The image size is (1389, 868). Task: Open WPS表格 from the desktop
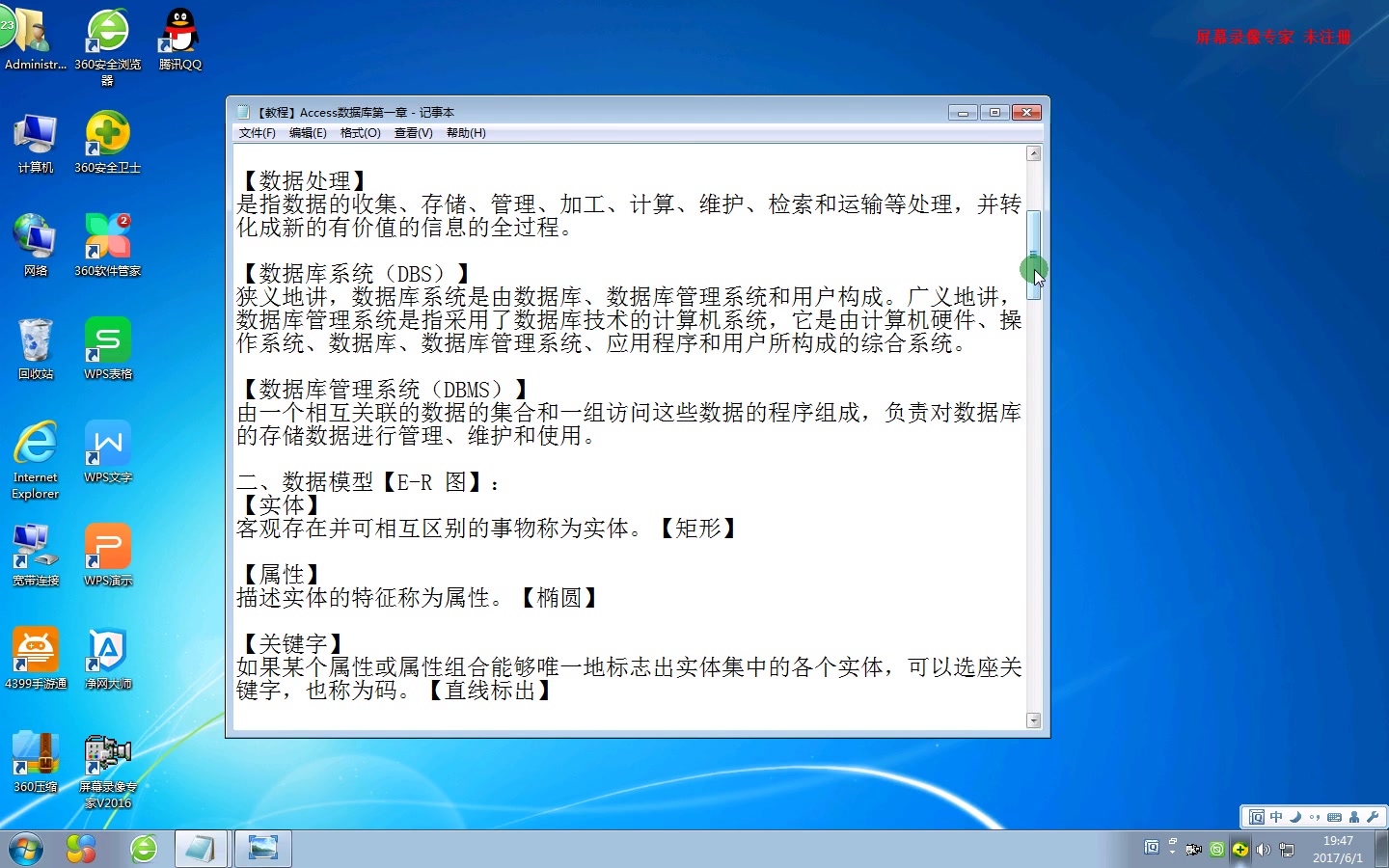(107, 339)
